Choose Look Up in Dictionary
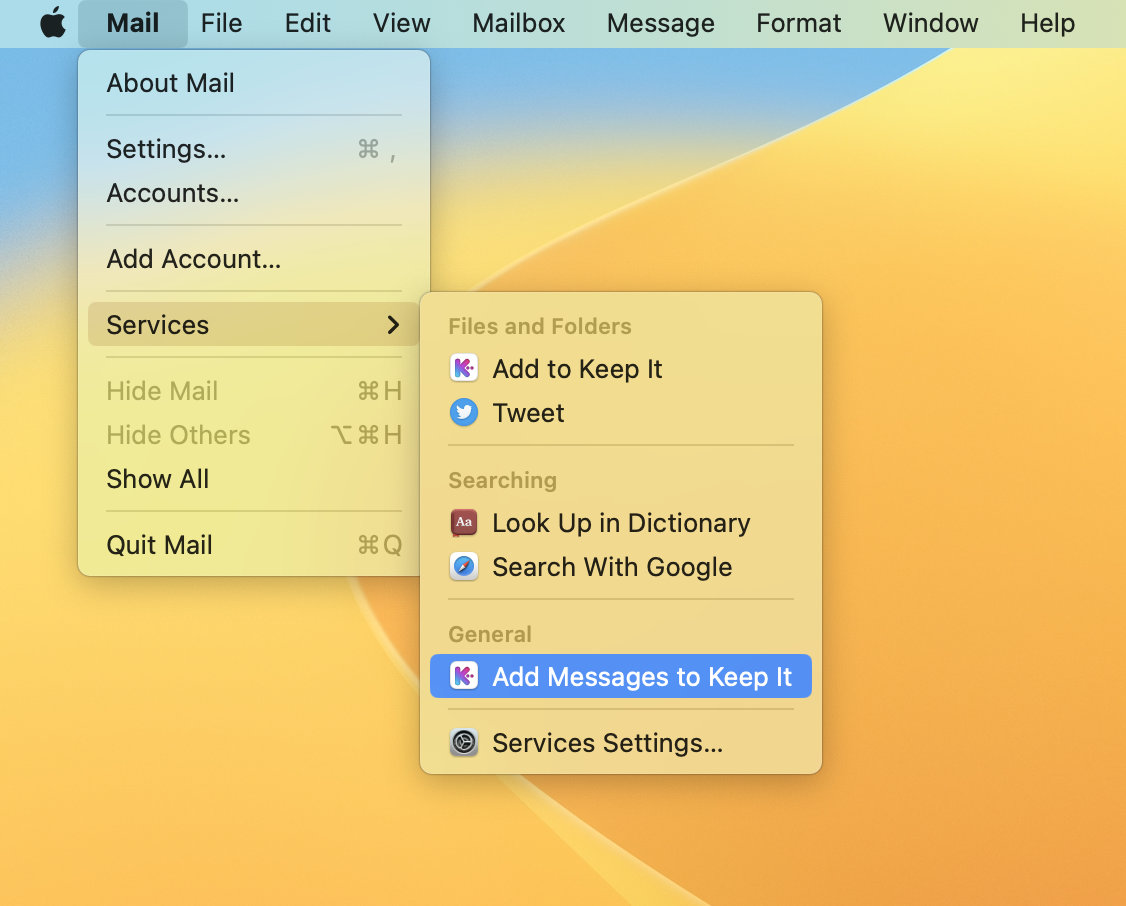This screenshot has width=1126, height=906. [x=620, y=523]
